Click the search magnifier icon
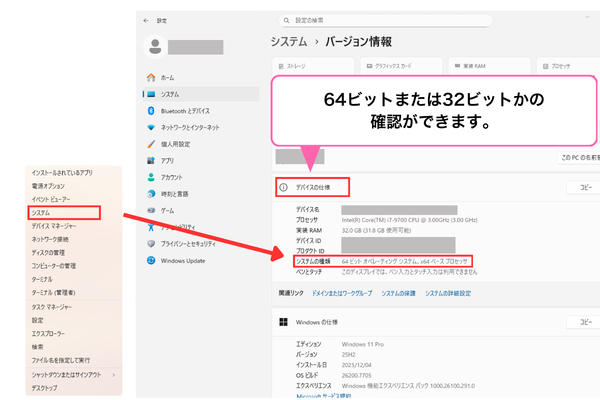 [286, 20]
